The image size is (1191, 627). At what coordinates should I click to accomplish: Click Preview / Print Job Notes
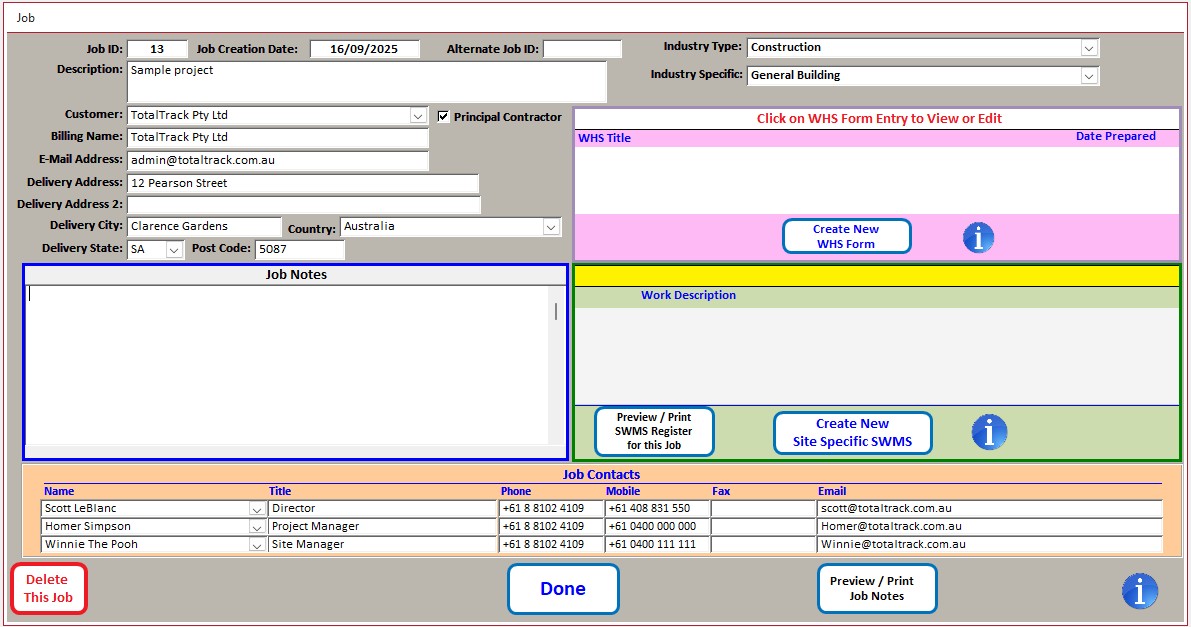pyautogui.click(x=877, y=588)
